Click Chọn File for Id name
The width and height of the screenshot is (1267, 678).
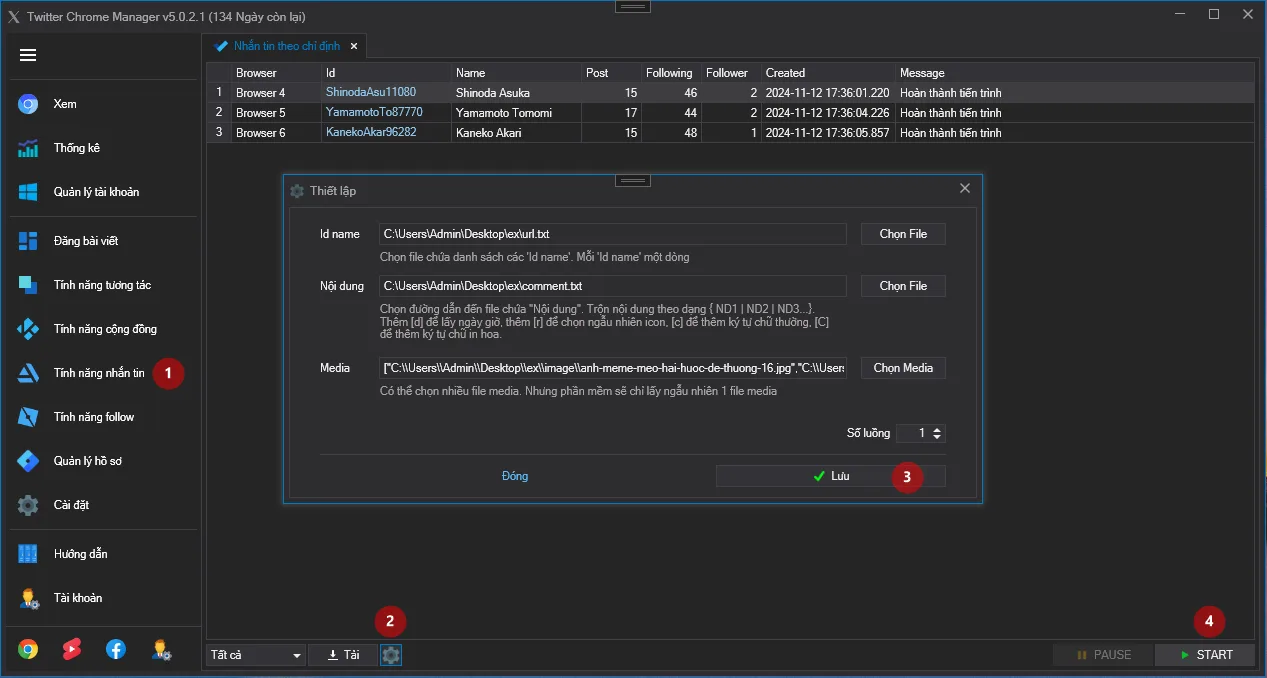click(x=903, y=234)
